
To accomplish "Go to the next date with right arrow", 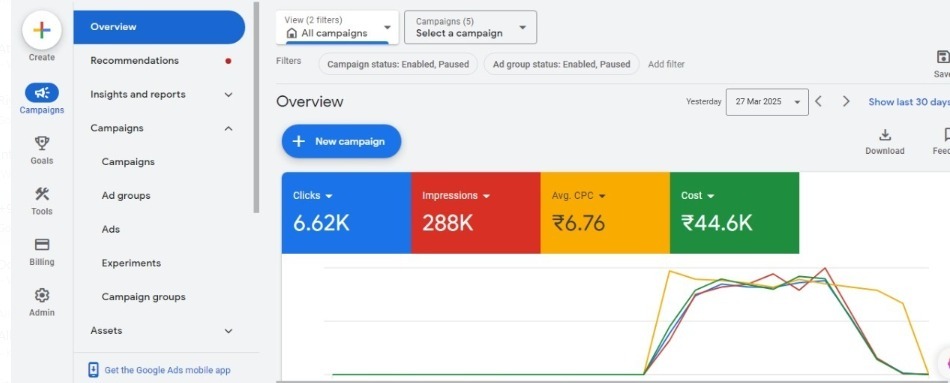I will 846,101.
